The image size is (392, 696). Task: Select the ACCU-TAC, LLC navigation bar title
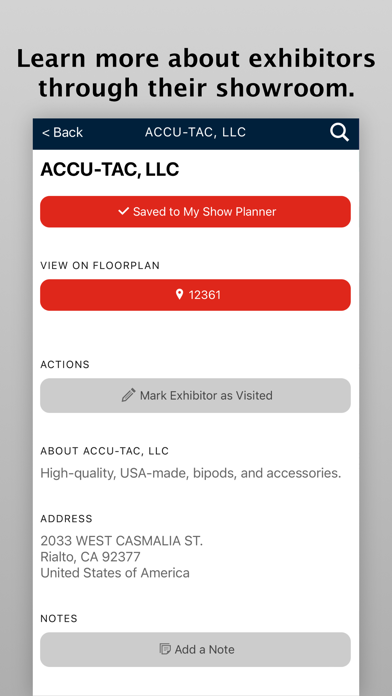[195, 132]
